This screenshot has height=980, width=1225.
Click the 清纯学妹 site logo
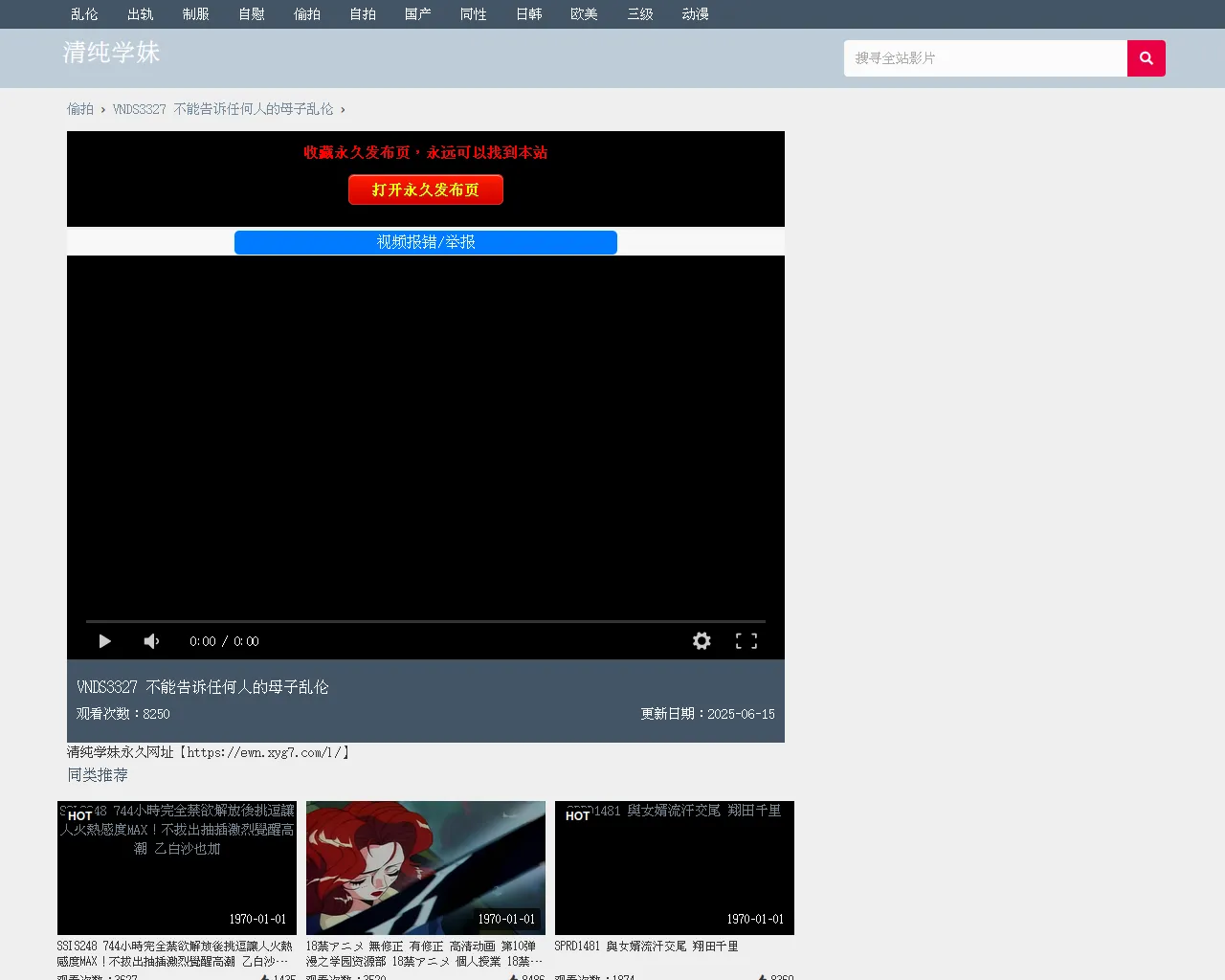tap(112, 53)
